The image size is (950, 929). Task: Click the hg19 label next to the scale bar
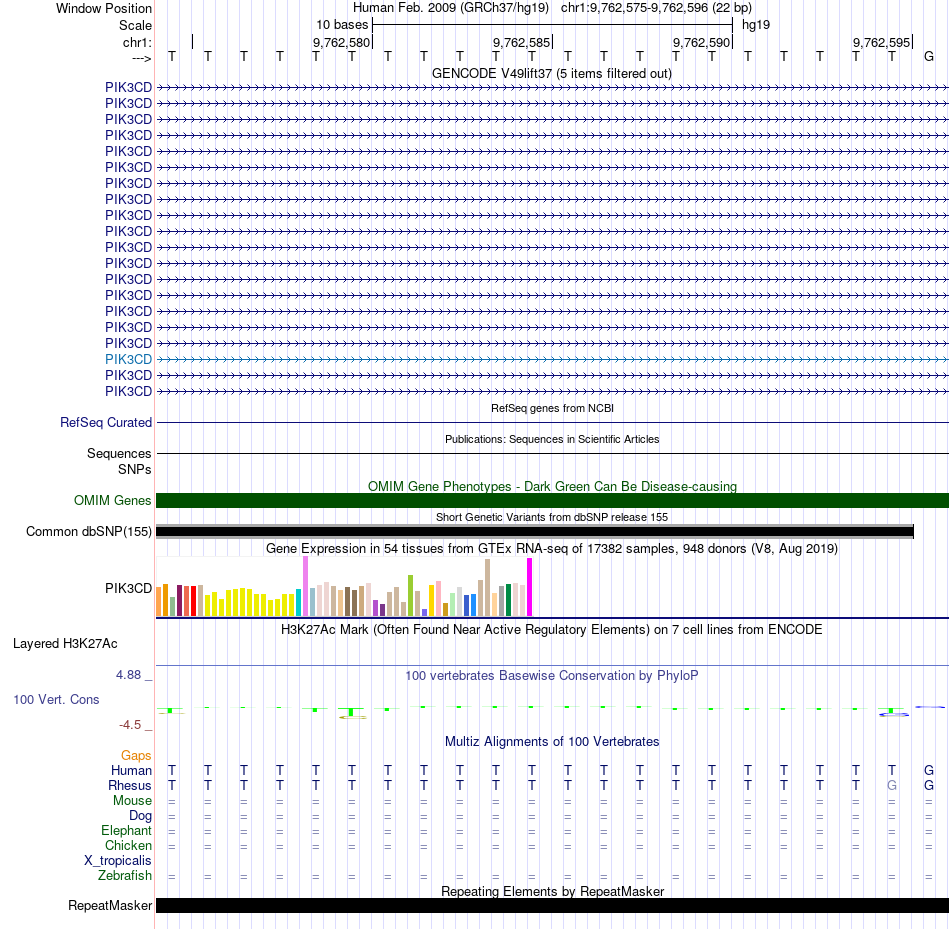coord(756,25)
